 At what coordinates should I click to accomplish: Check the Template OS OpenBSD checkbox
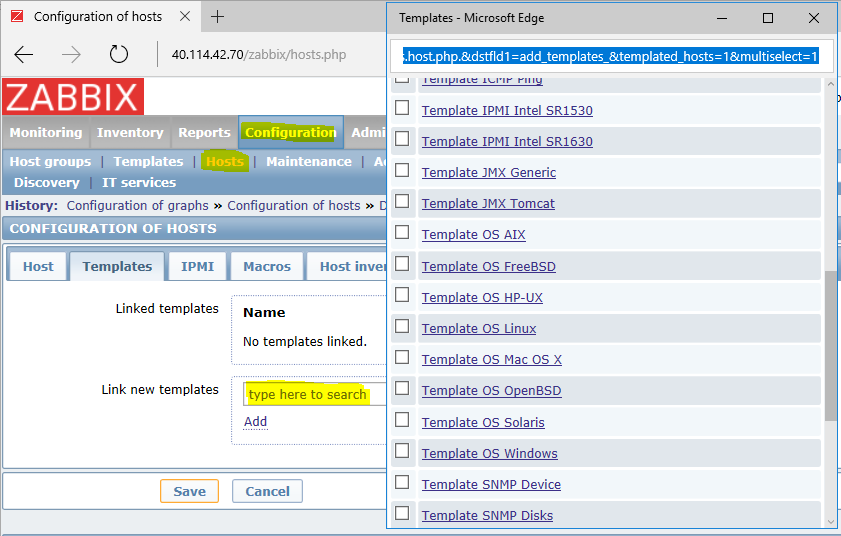pyautogui.click(x=402, y=388)
